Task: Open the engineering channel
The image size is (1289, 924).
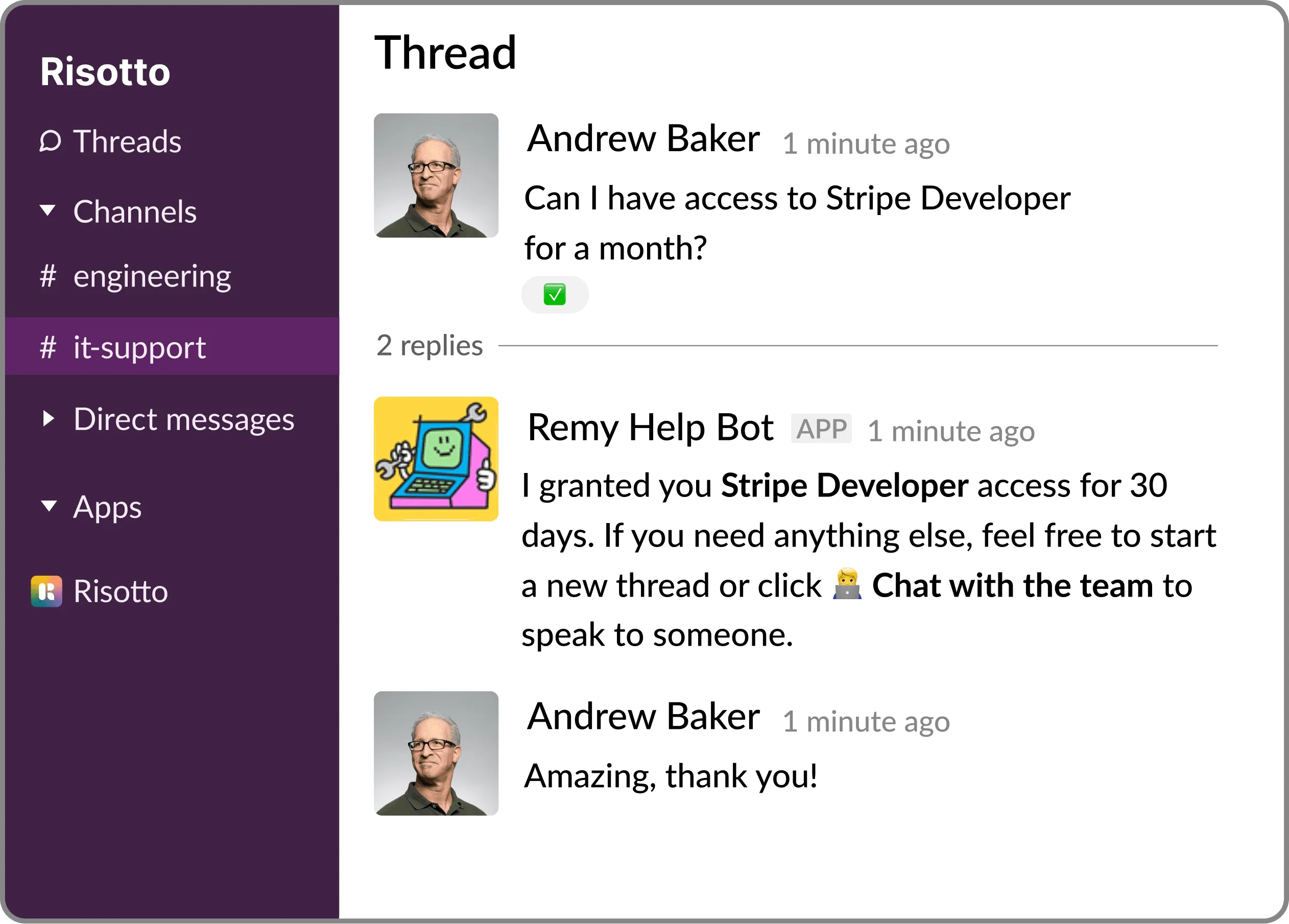Action: pyautogui.click(x=152, y=276)
